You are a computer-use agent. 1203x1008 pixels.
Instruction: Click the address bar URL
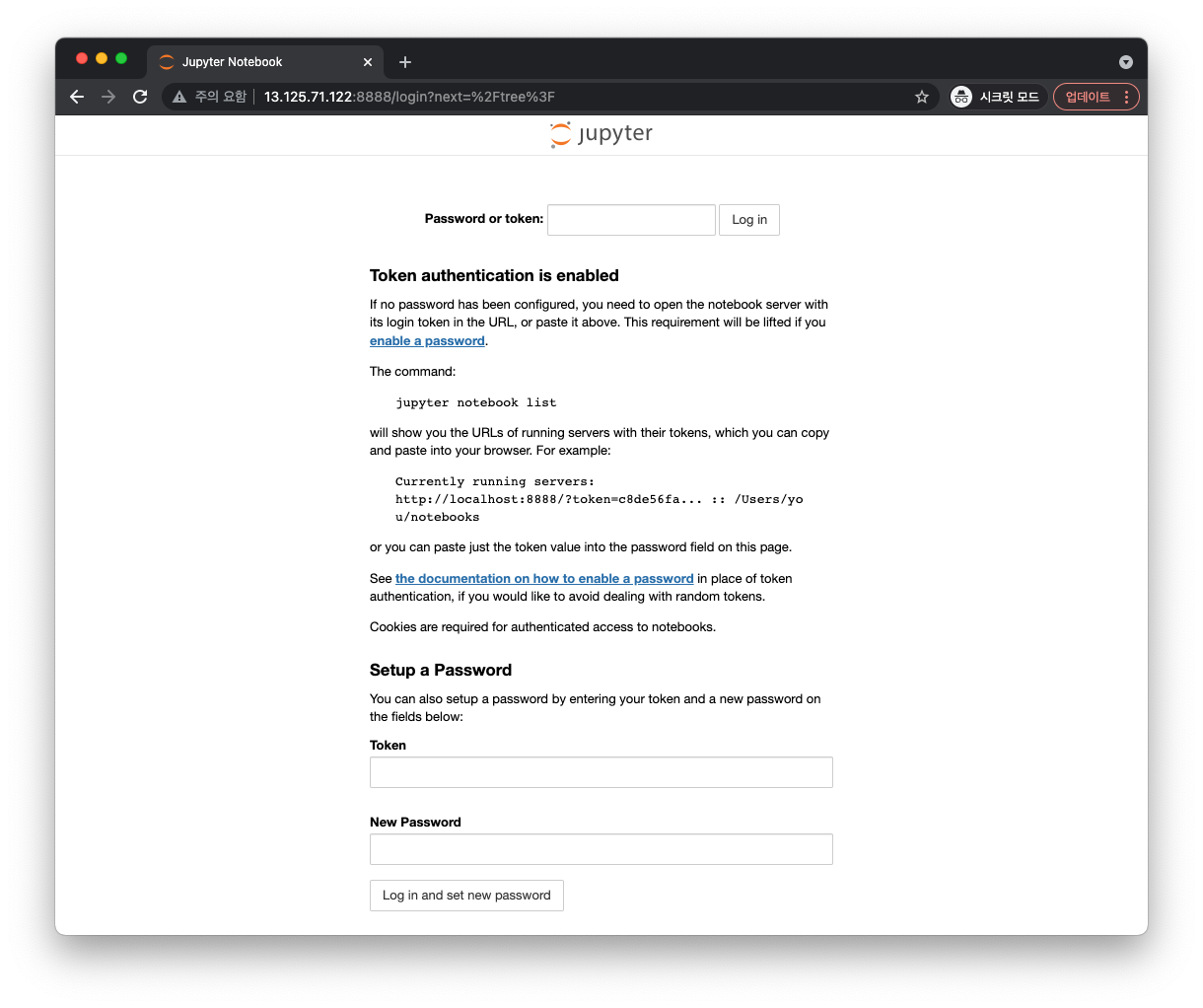(409, 97)
